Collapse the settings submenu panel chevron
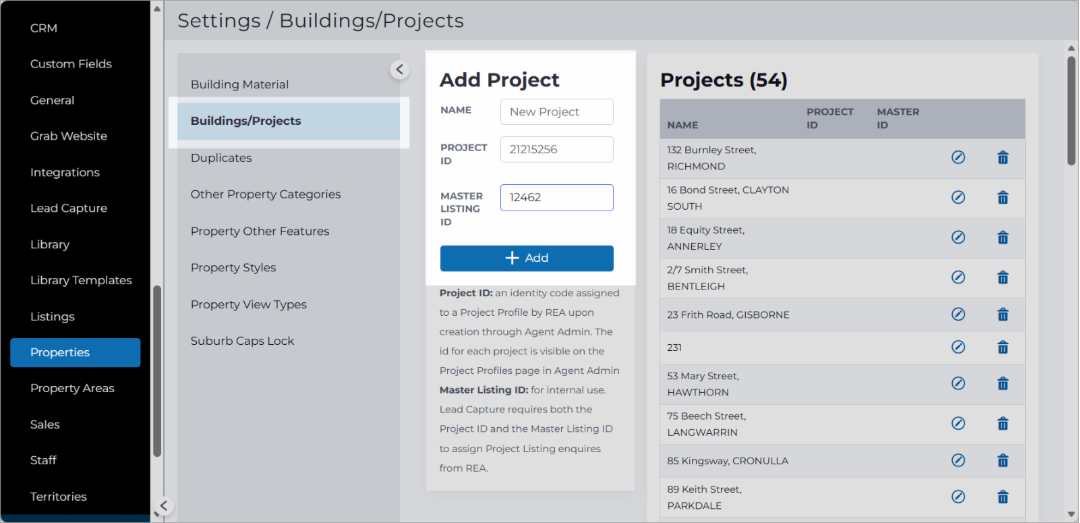 399,69
